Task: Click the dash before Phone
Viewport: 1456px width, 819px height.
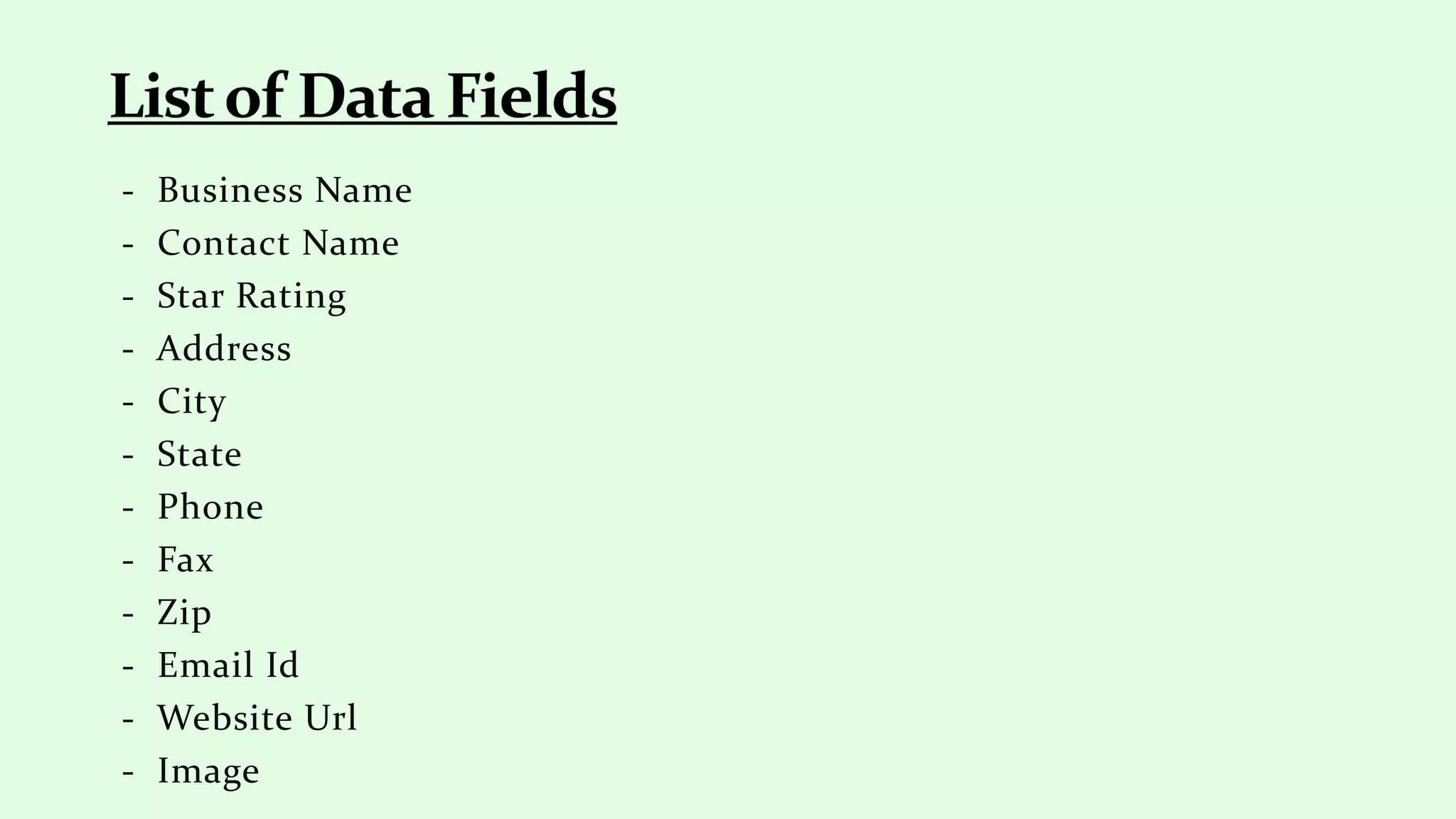Action: (x=128, y=508)
